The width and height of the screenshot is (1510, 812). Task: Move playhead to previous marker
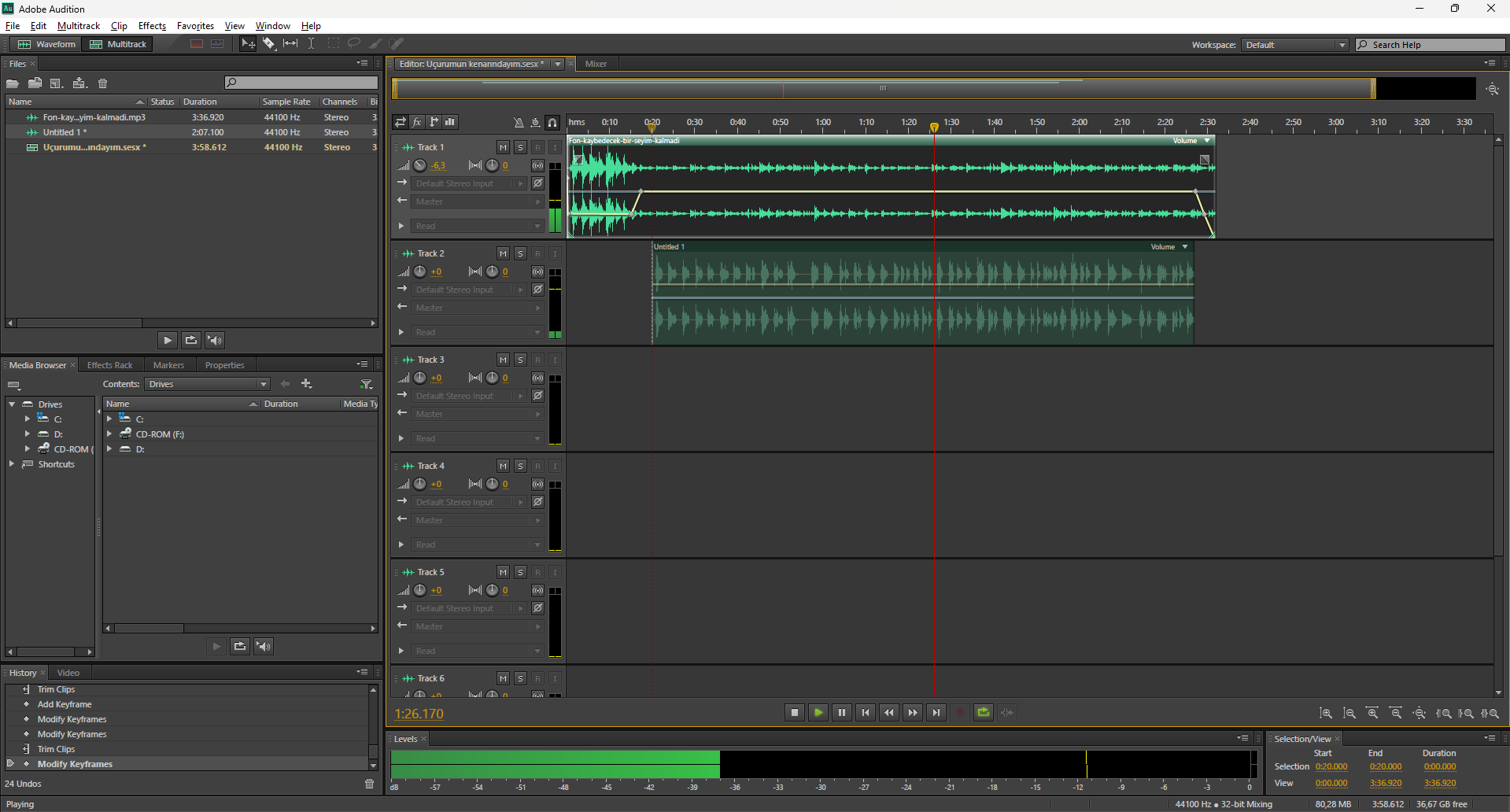866,713
